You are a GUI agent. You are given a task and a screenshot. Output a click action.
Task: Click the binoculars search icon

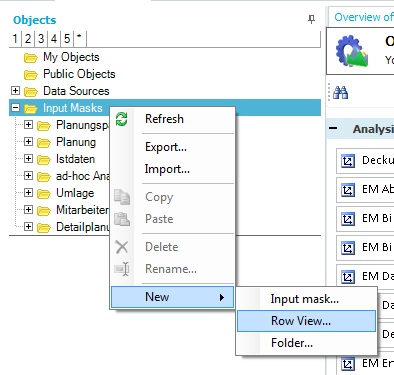click(x=341, y=92)
